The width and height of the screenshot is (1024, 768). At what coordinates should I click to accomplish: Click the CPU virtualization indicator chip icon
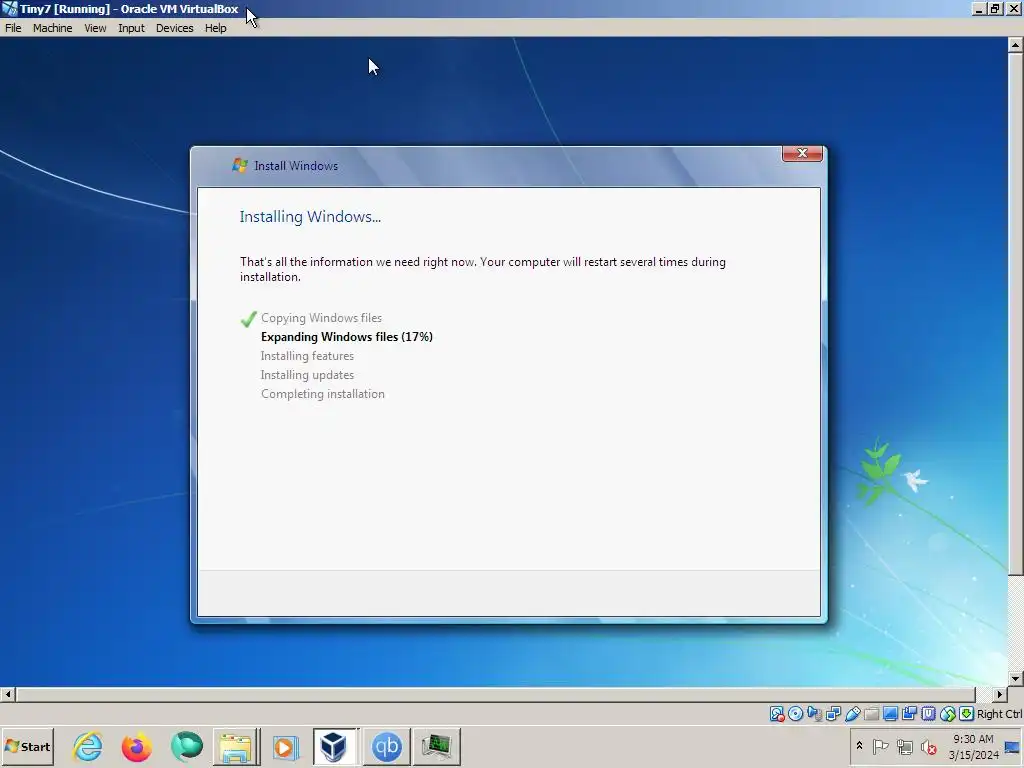(928, 714)
